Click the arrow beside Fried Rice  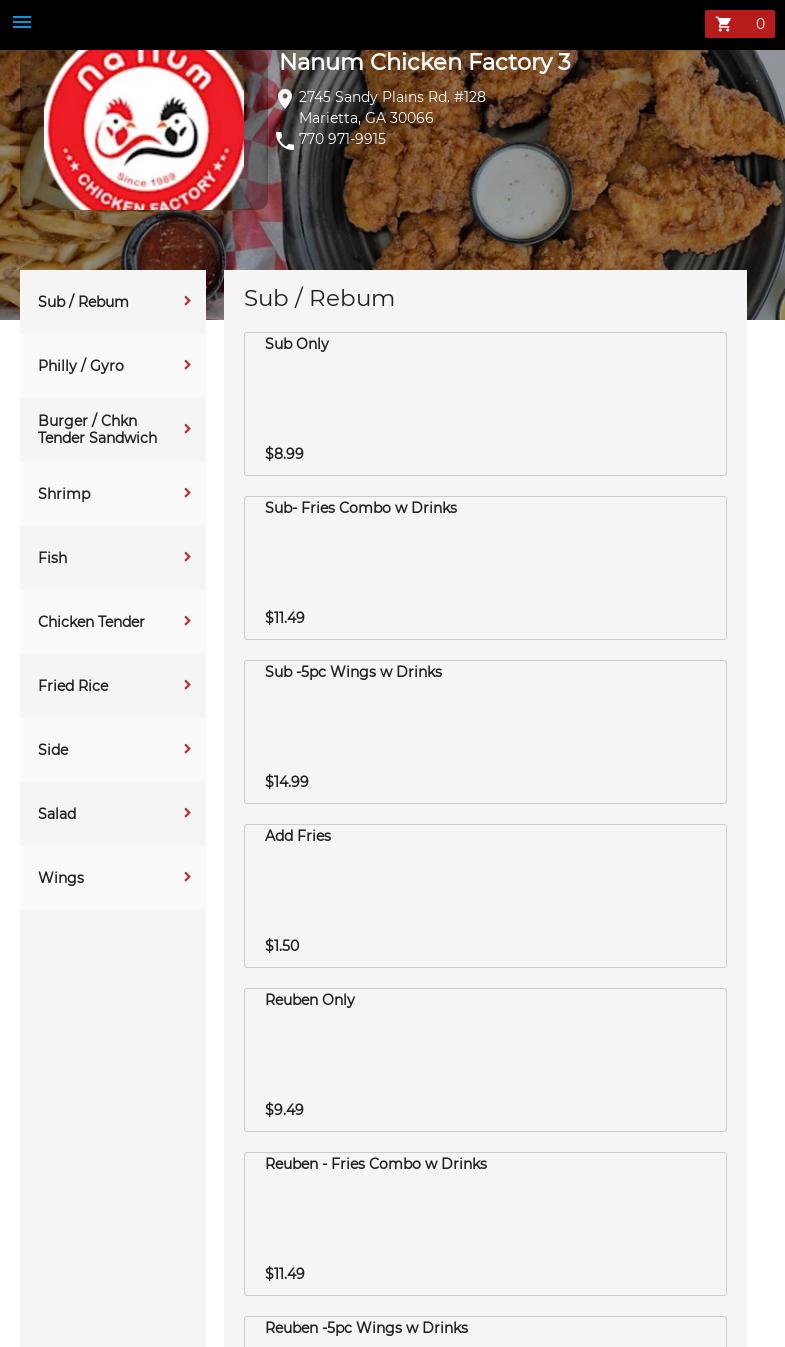pos(187,685)
